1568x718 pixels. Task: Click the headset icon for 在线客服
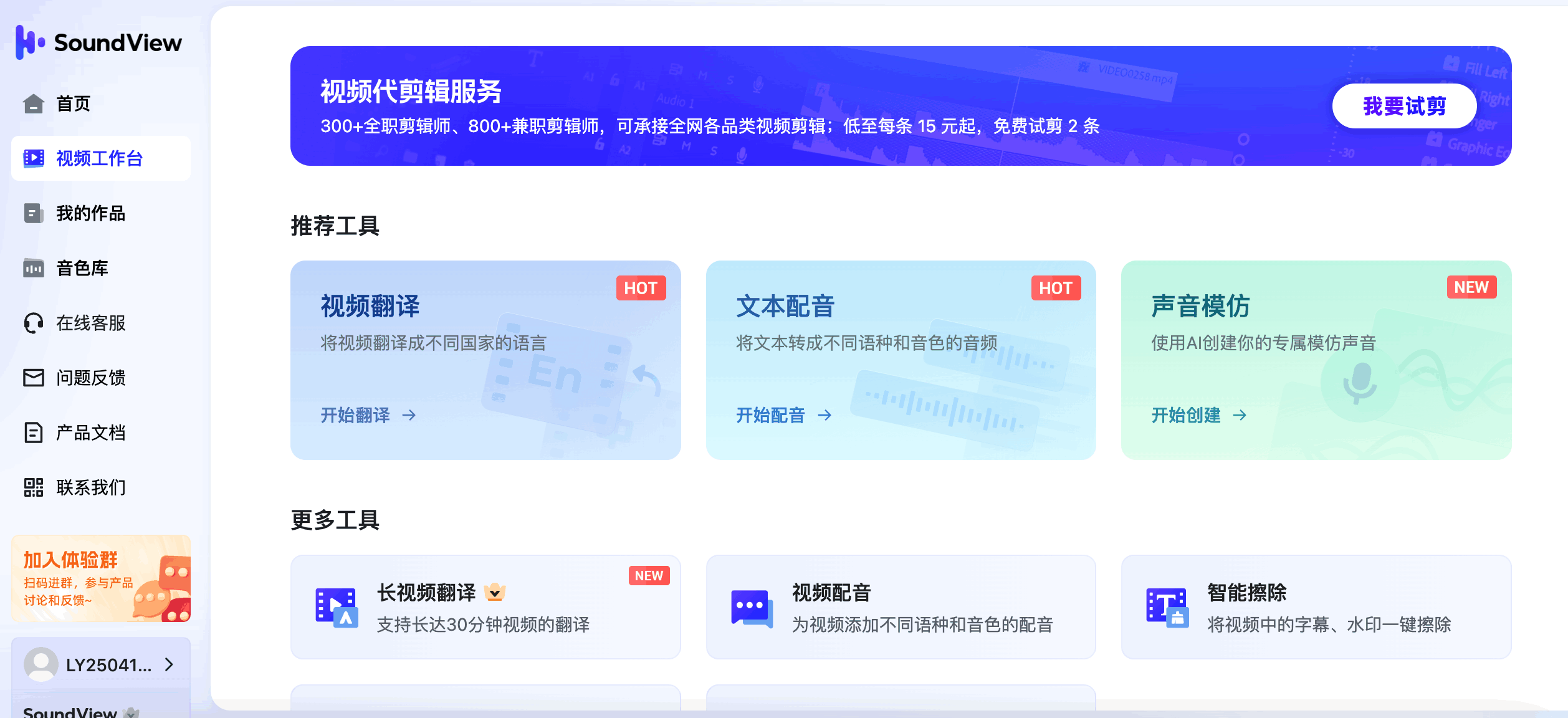coord(34,323)
